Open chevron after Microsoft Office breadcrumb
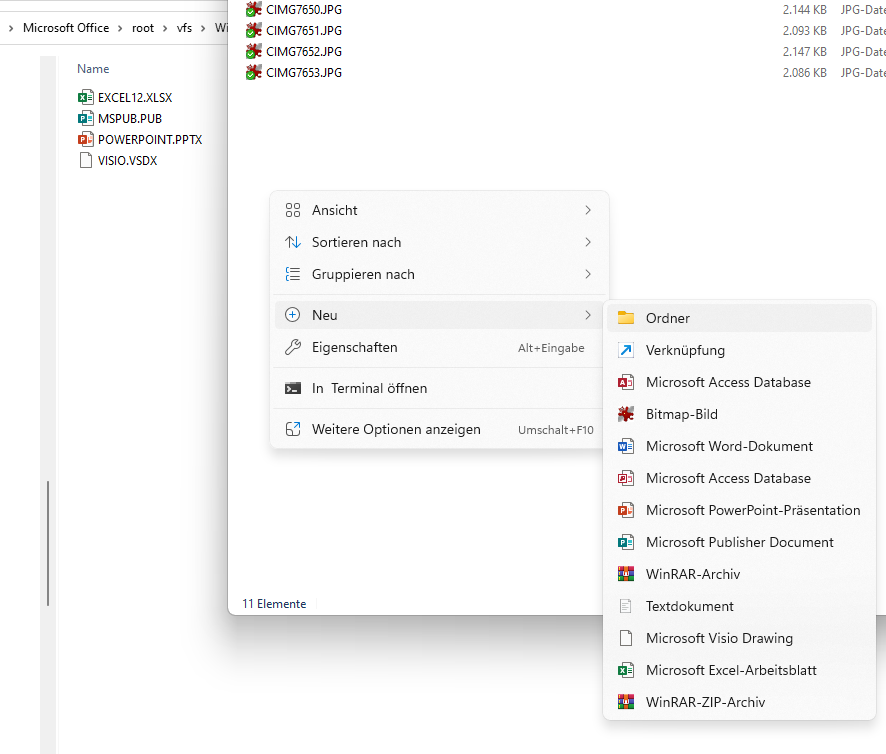Viewport: 886px width, 754px height. 120,28
